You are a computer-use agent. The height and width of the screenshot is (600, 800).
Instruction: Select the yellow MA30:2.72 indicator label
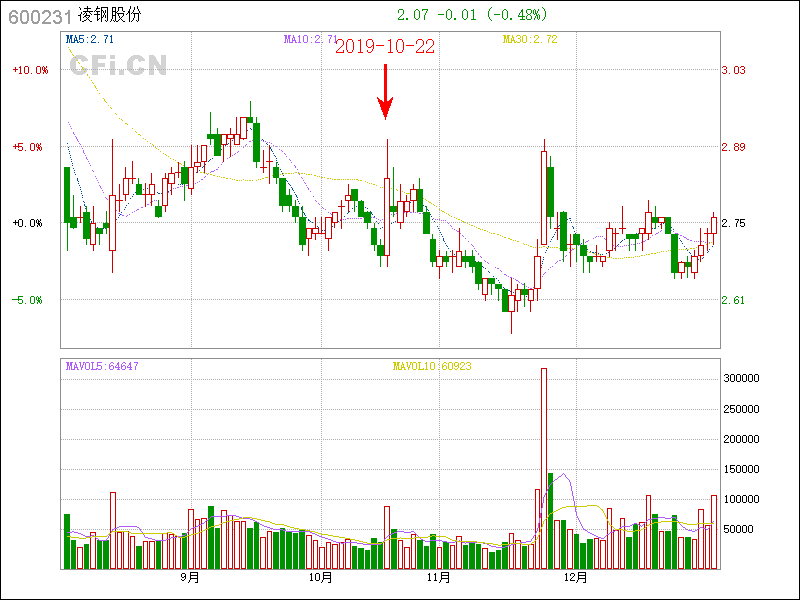(x=529, y=39)
